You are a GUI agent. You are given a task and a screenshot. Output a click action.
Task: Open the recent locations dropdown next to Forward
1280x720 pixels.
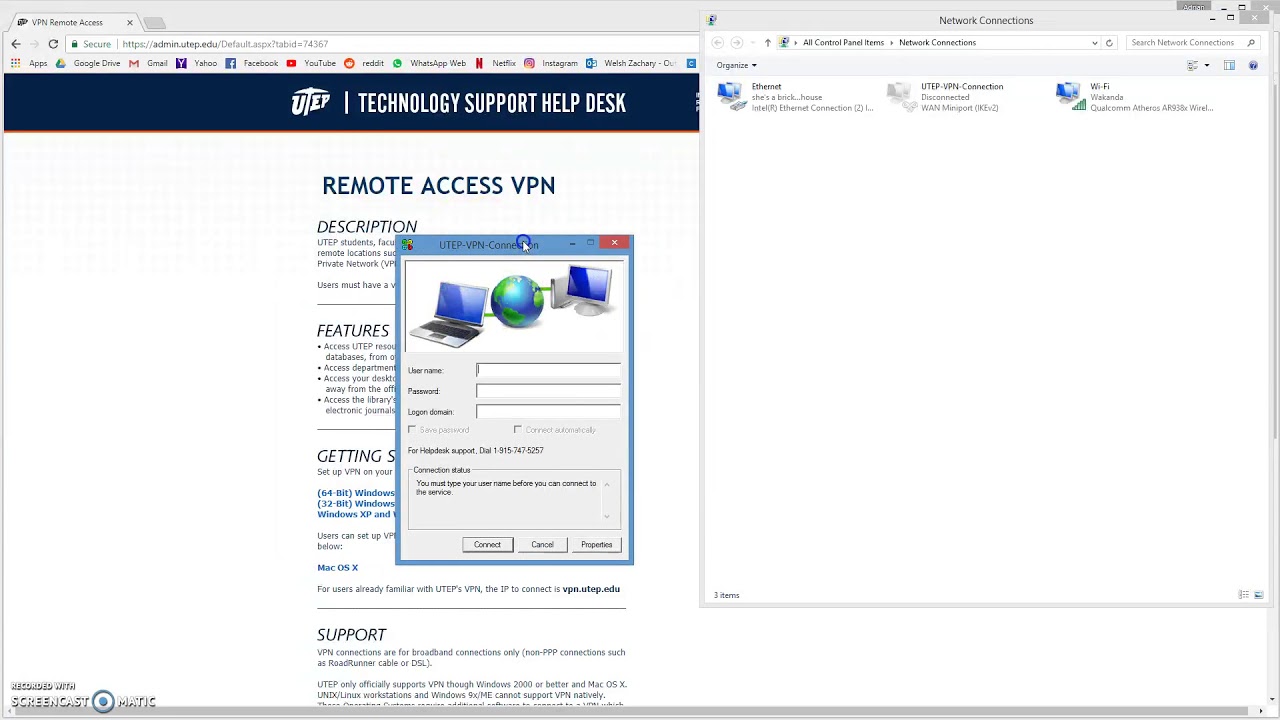(x=752, y=42)
